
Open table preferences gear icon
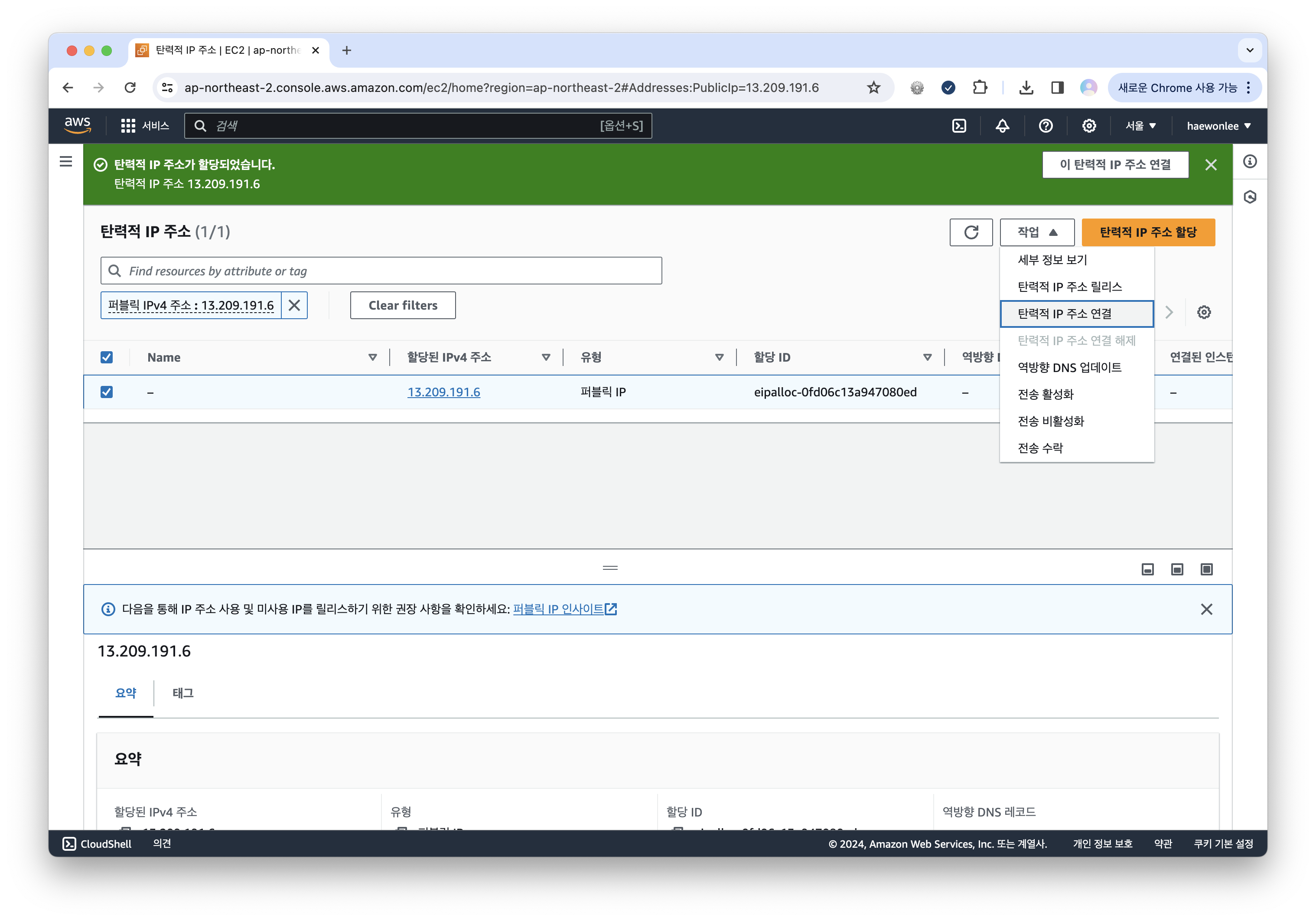(1204, 312)
